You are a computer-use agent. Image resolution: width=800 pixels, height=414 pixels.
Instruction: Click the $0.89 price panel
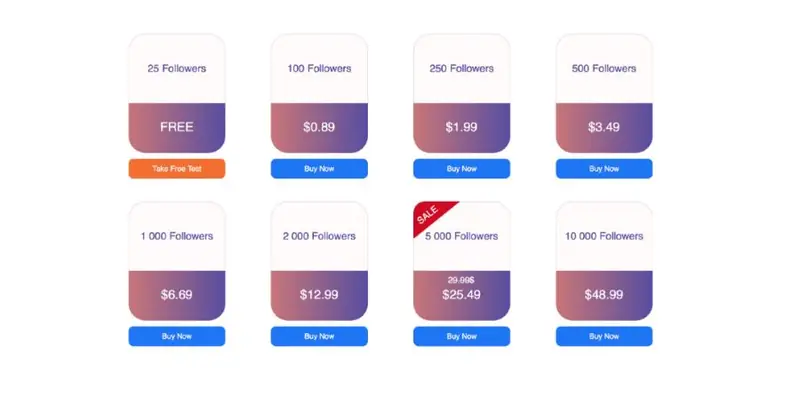(319, 128)
